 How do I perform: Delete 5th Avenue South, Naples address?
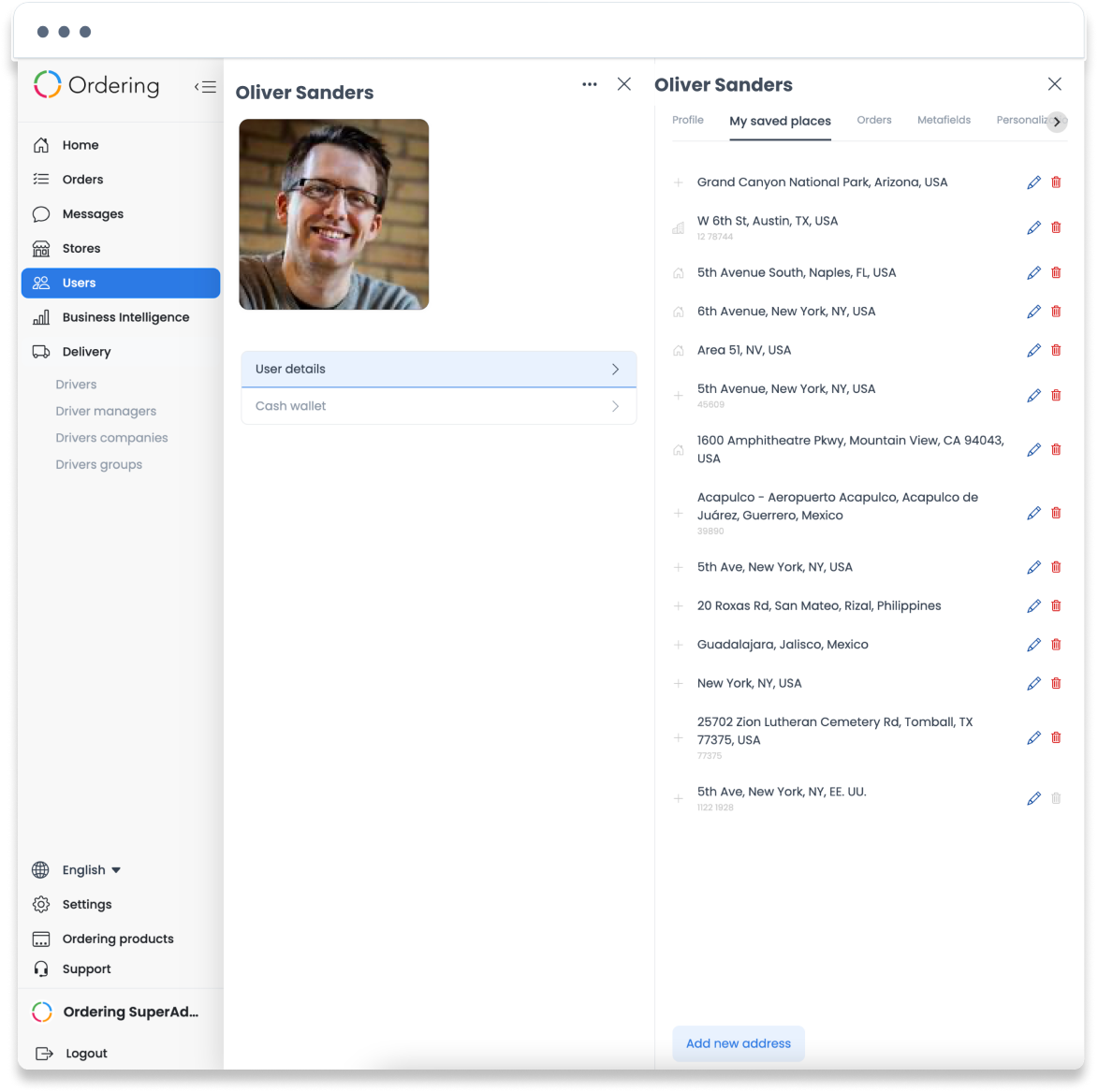pyautogui.click(x=1056, y=272)
